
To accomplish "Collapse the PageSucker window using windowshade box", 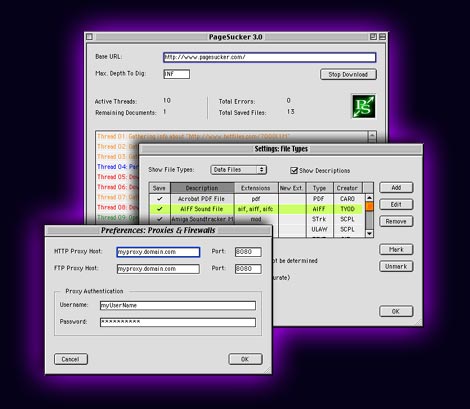I will pyautogui.click(x=382, y=37).
